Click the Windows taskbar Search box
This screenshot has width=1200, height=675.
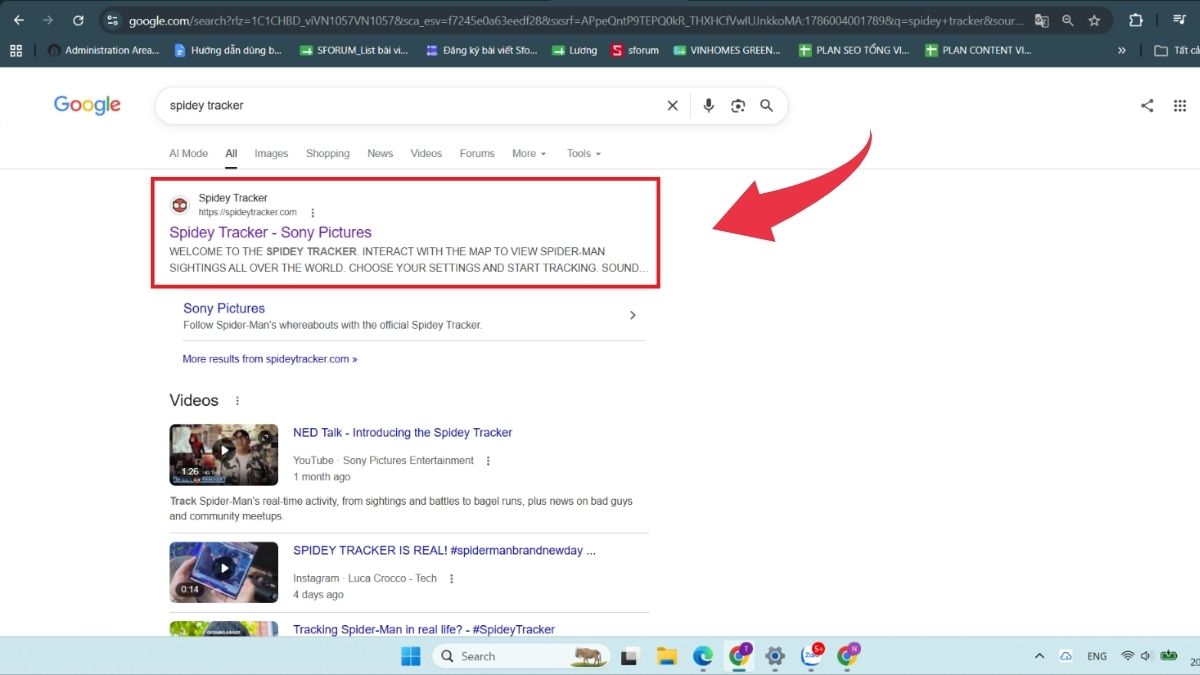pos(522,656)
